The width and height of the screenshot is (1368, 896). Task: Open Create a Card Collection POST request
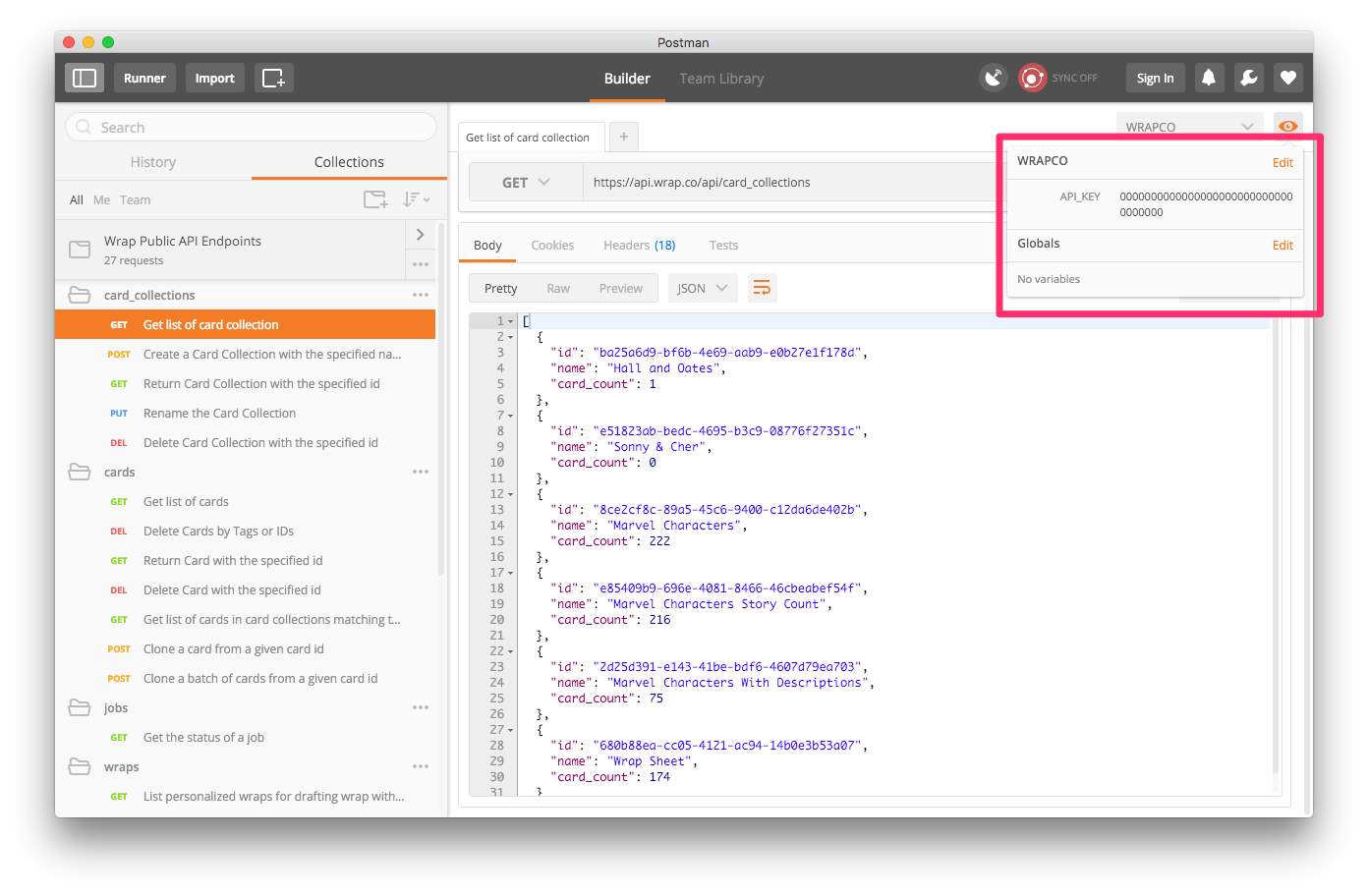245,354
